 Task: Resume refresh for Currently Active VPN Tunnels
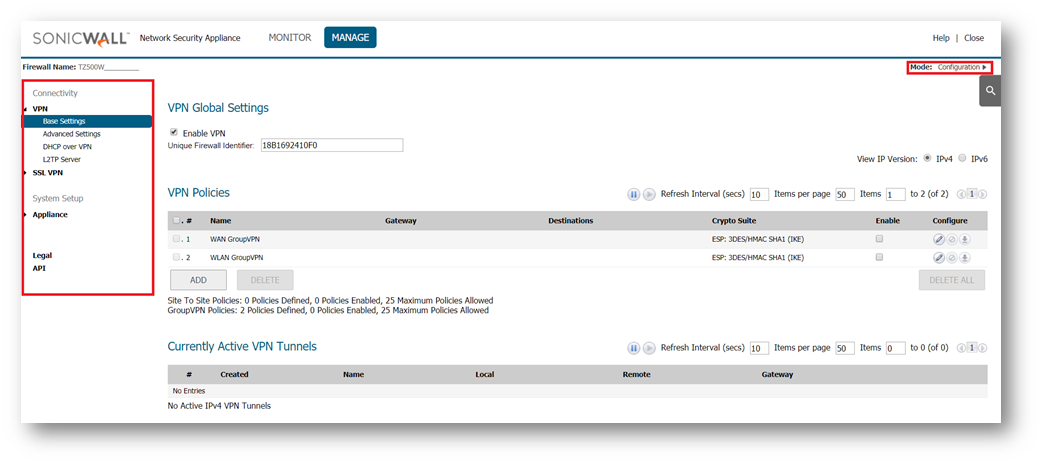tap(649, 348)
